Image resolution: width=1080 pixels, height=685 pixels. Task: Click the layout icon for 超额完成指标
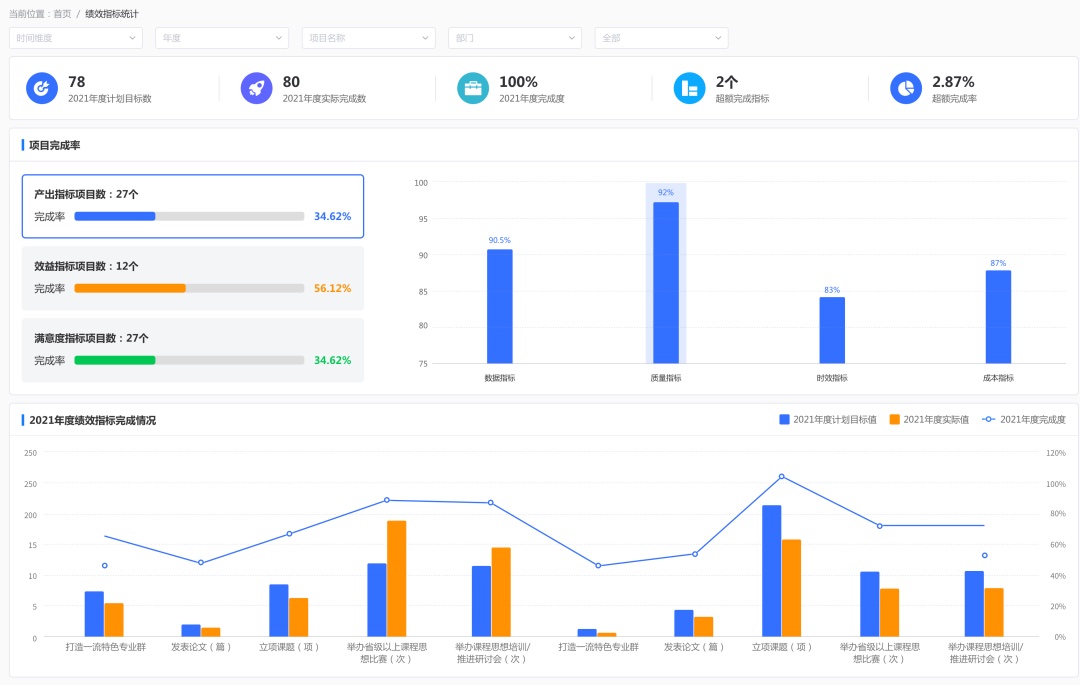click(x=689, y=88)
